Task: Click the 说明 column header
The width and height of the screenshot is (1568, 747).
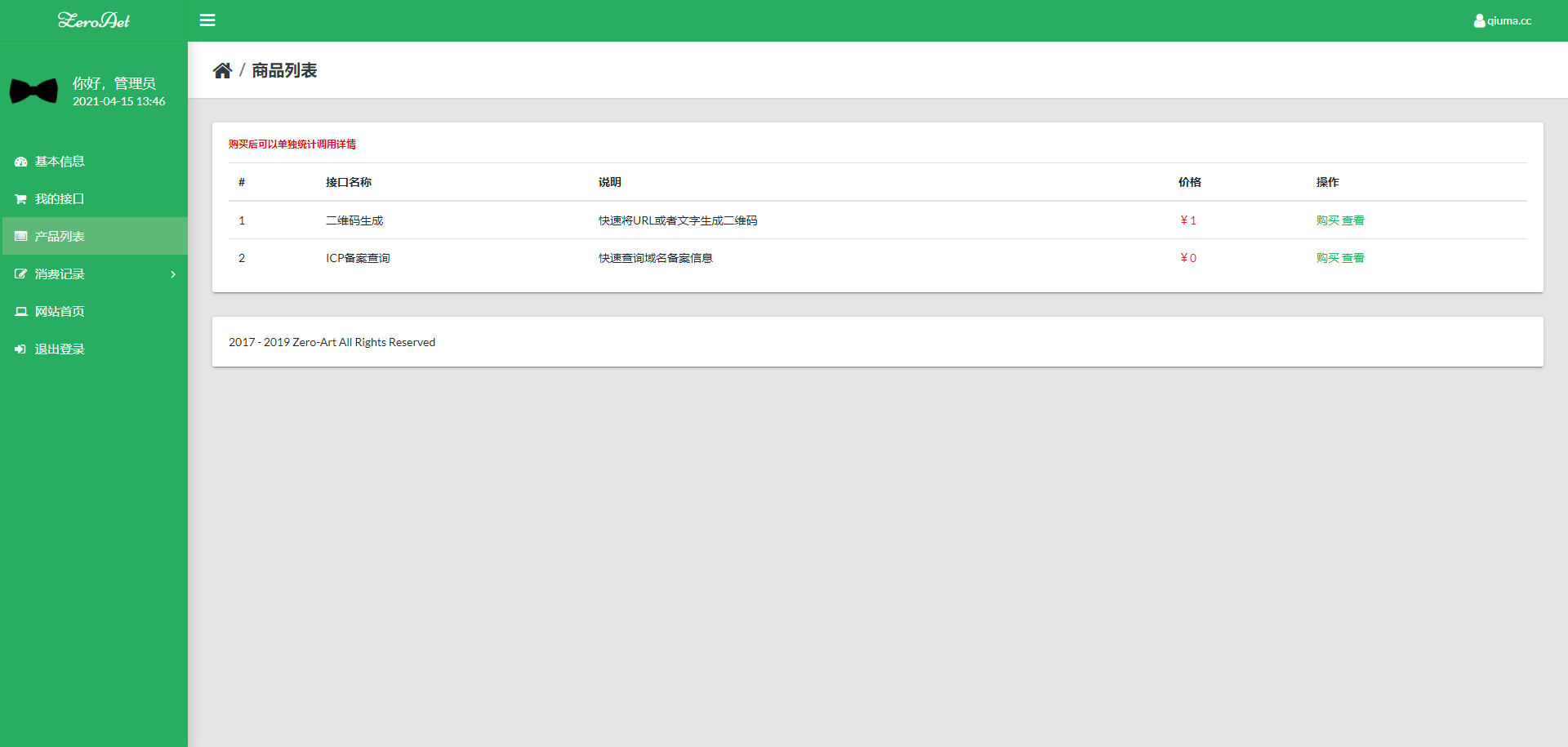Action: tap(610, 182)
